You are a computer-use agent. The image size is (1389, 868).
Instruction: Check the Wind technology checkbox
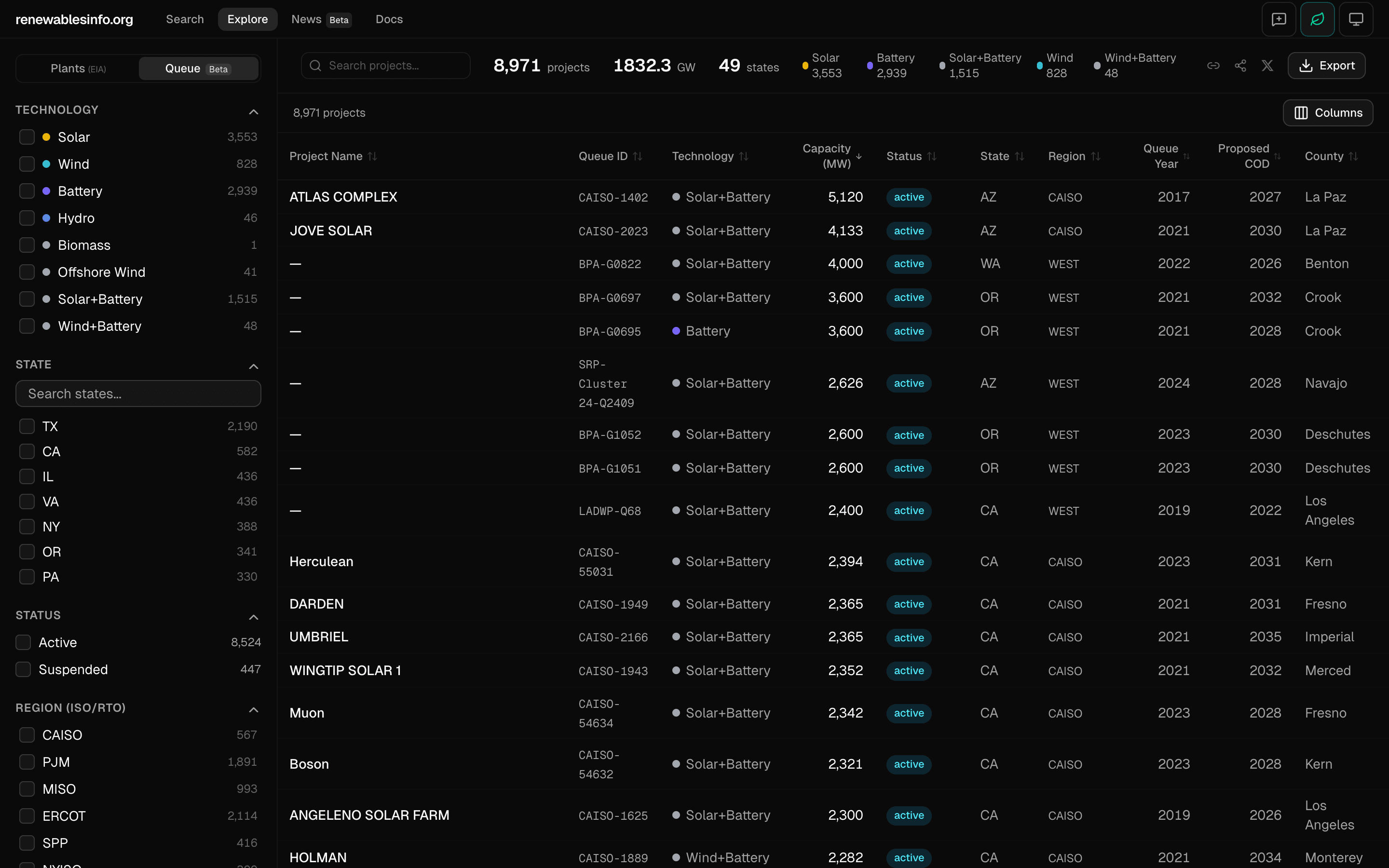pos(27,164)
